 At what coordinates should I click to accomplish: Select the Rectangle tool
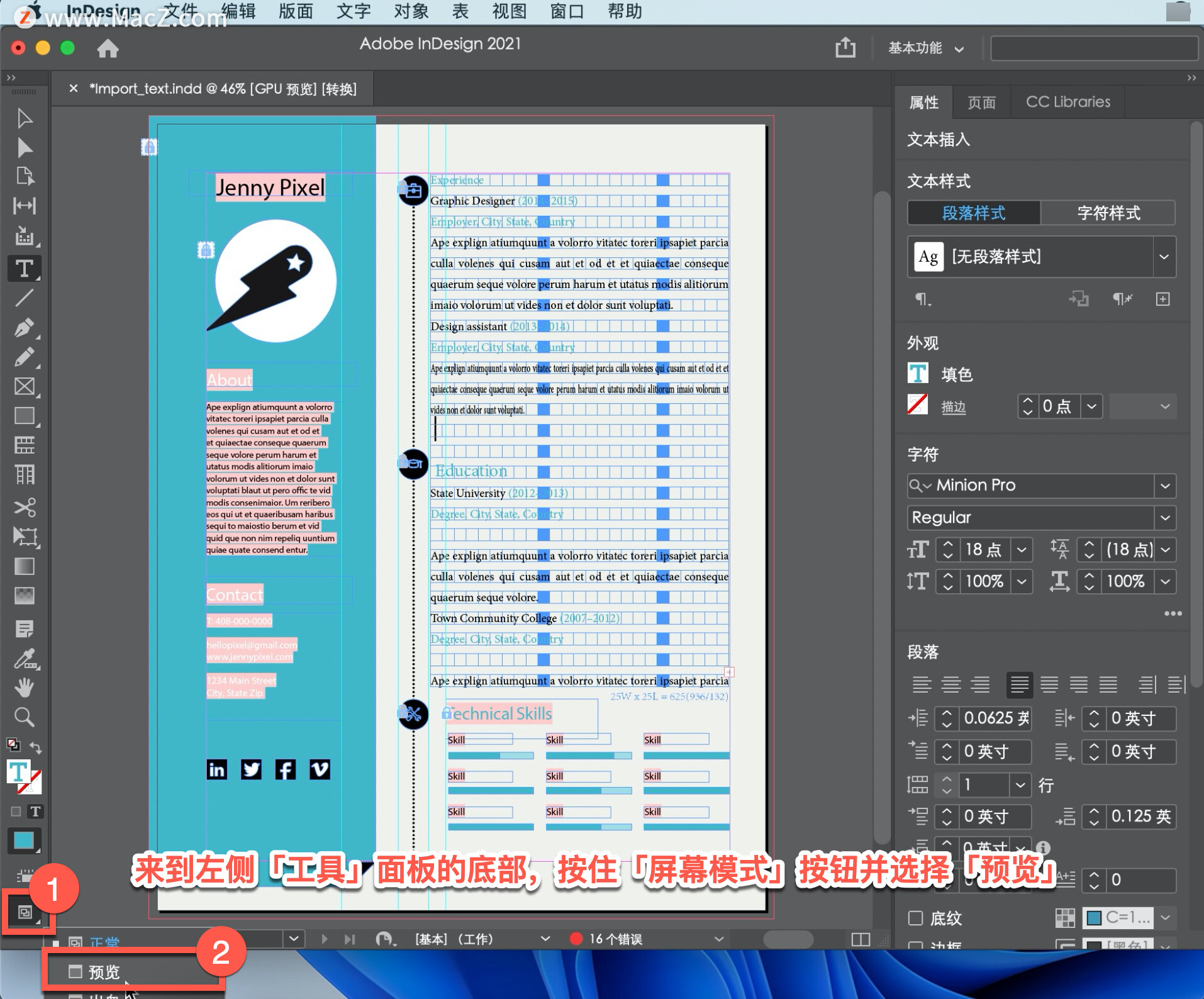(x=25, y=416)
